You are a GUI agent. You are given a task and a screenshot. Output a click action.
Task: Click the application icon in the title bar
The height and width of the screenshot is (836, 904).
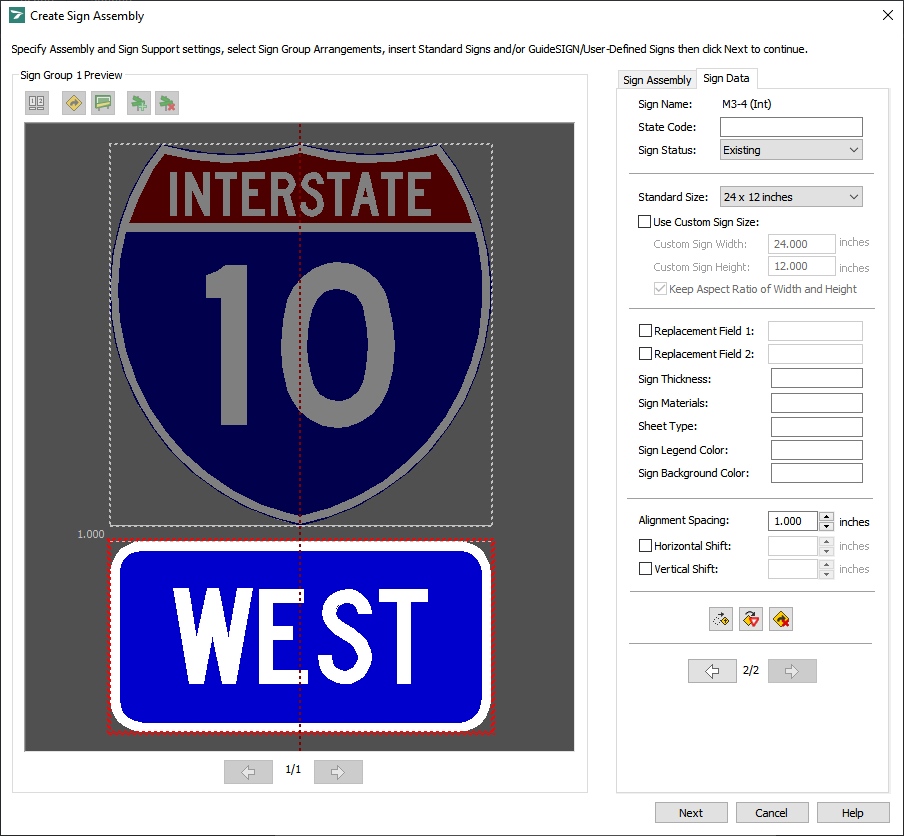tap(17, 16)
